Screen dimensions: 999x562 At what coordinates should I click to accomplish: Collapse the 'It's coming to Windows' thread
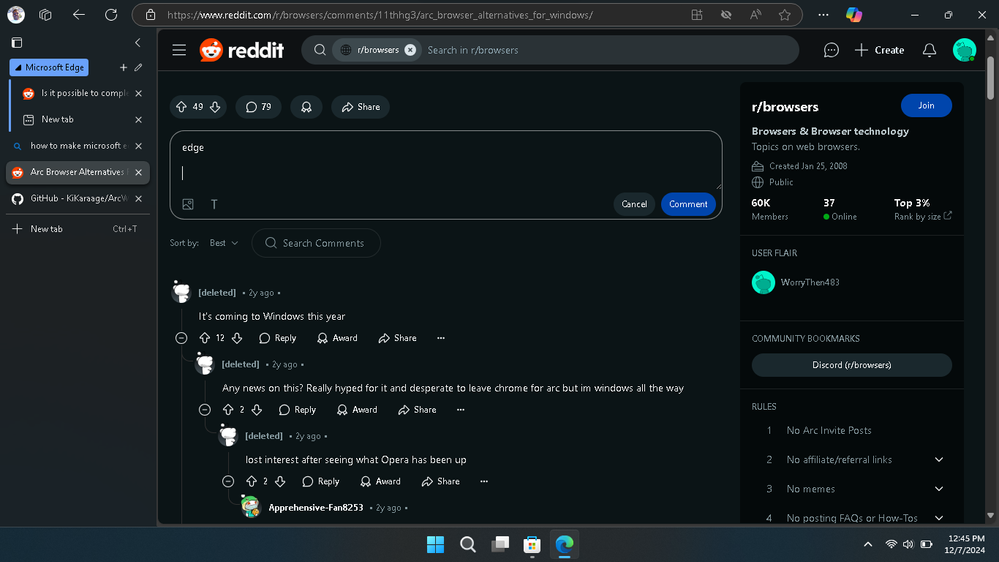[x=182, y=338]
